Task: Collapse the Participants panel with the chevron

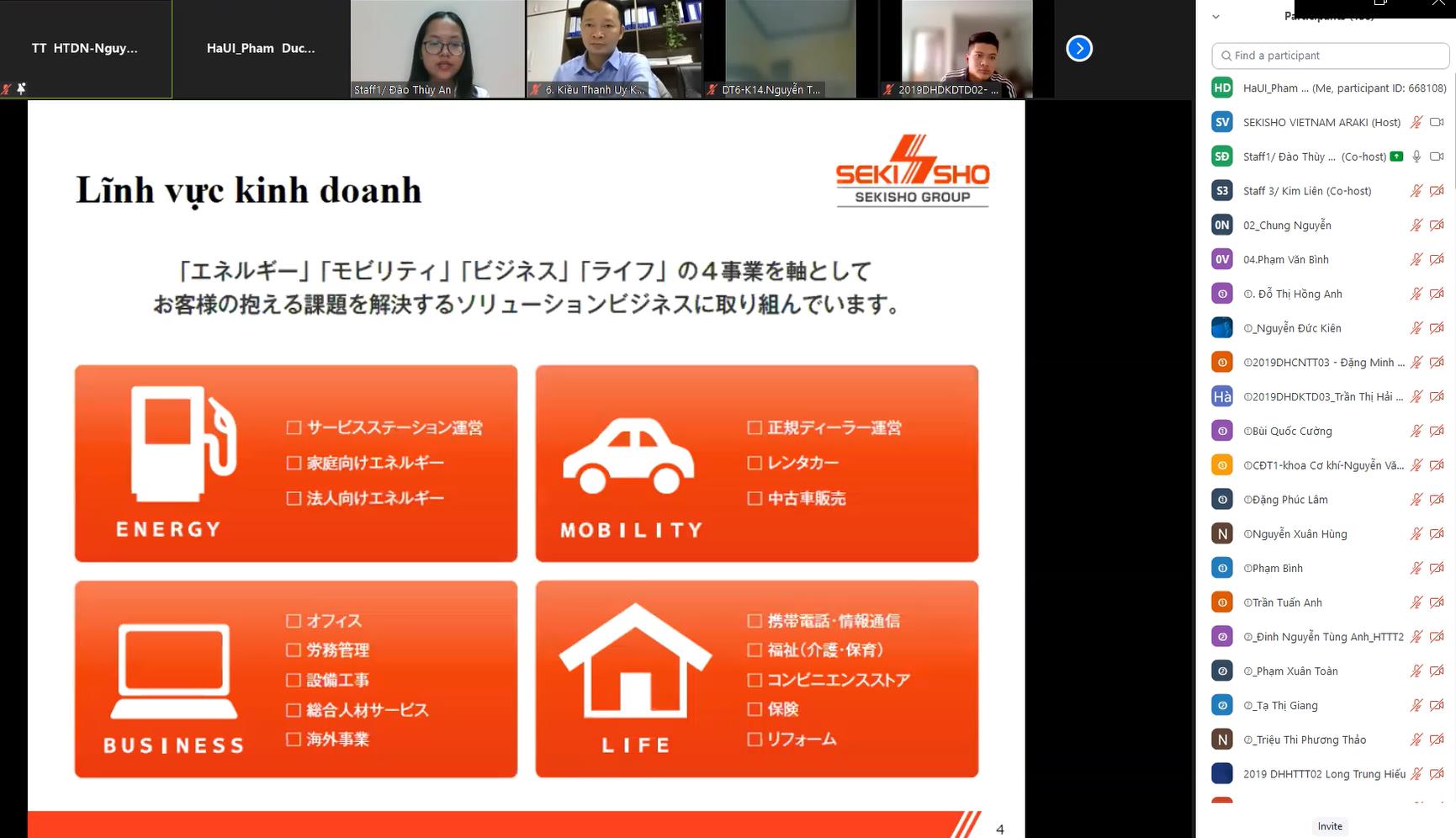Action: coord(1215,16)
